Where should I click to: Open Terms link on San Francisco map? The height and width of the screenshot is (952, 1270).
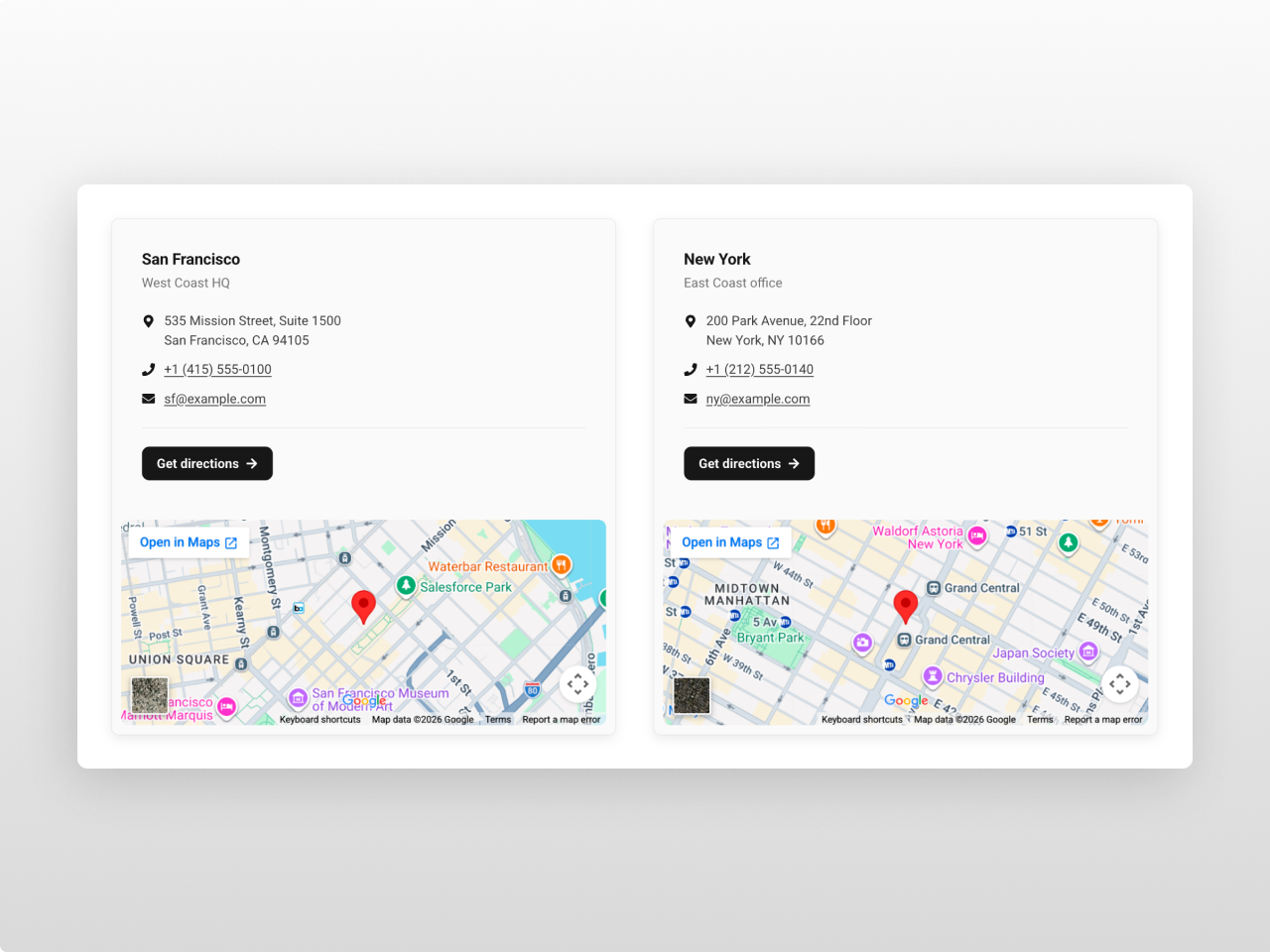coord(498,720)
